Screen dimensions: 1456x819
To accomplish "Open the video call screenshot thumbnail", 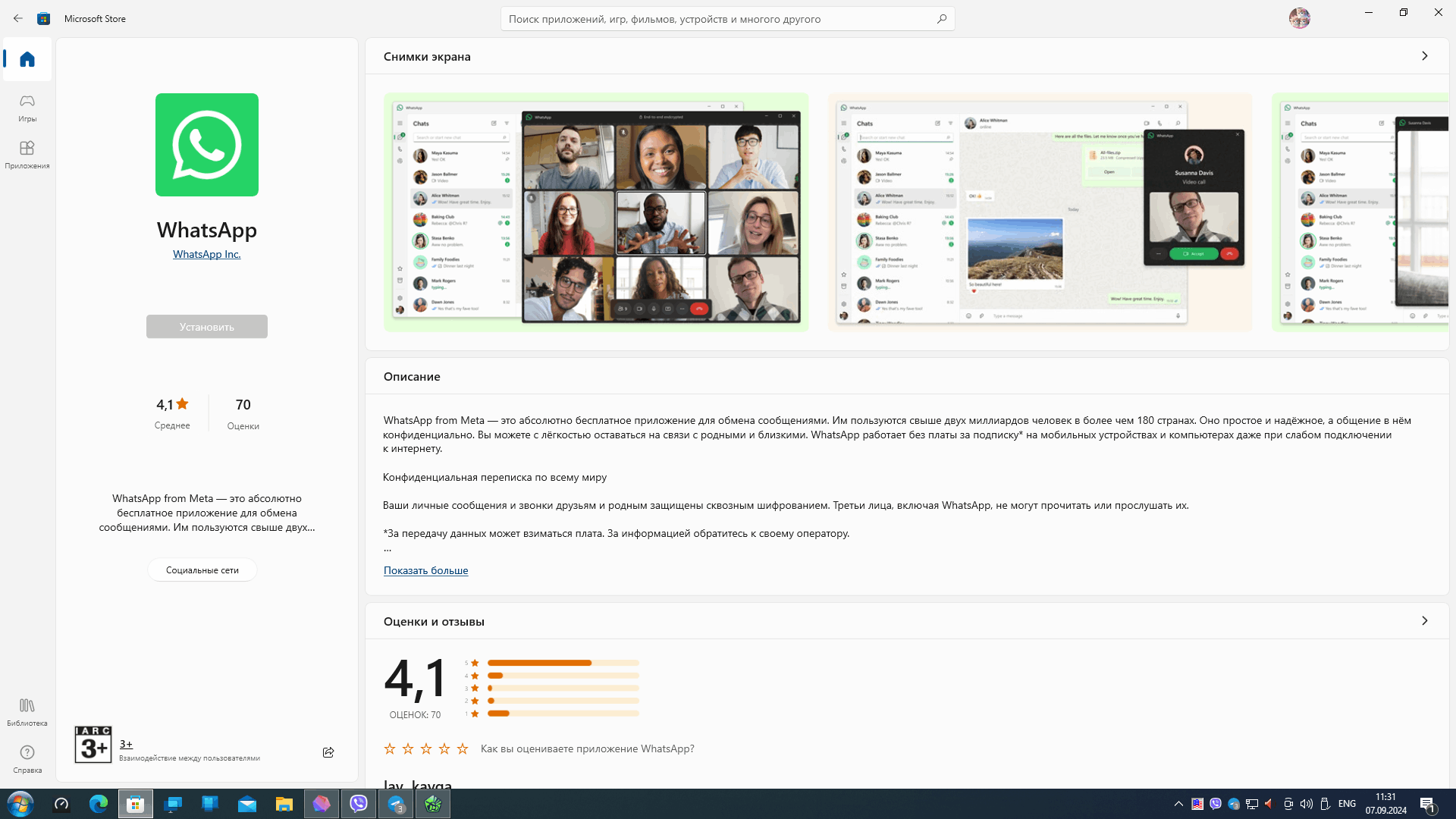I will tap(596, 212).
